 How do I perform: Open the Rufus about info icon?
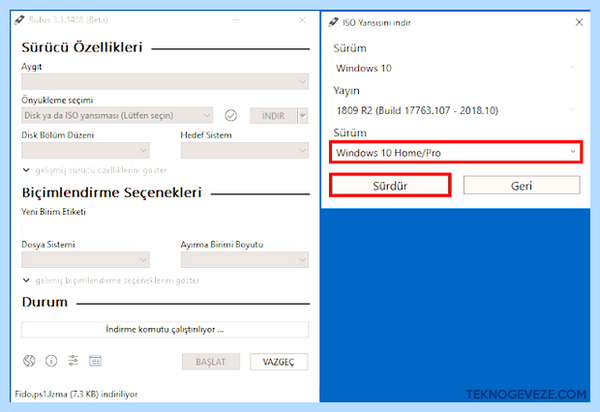[51, 361]
